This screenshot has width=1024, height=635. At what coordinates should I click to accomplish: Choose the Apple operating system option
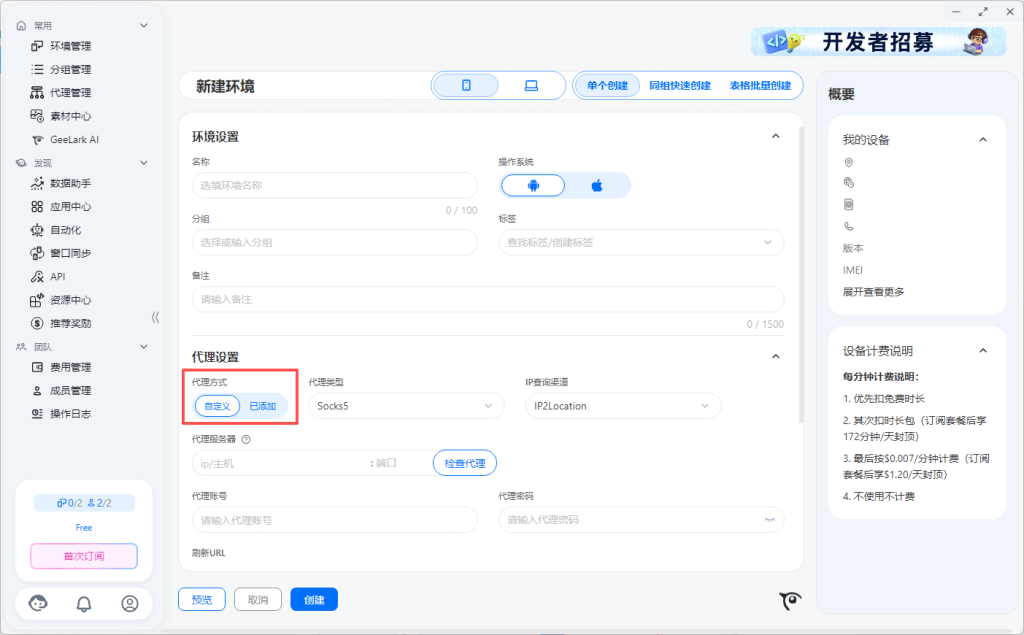[x=597, y=186]
